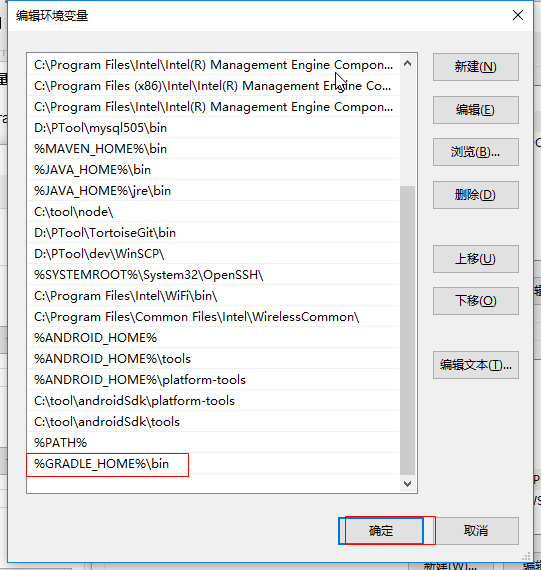
Task: Click the scrollbar down arrow
Action: pos(408,484)
